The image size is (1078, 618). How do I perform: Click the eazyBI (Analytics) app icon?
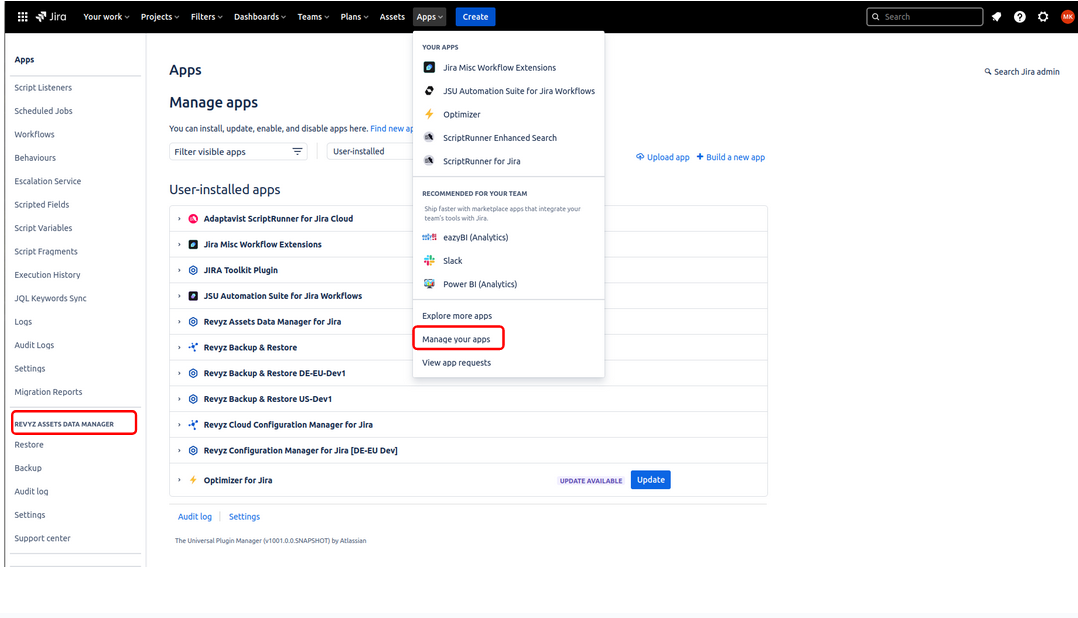click(x=429, y=238)
